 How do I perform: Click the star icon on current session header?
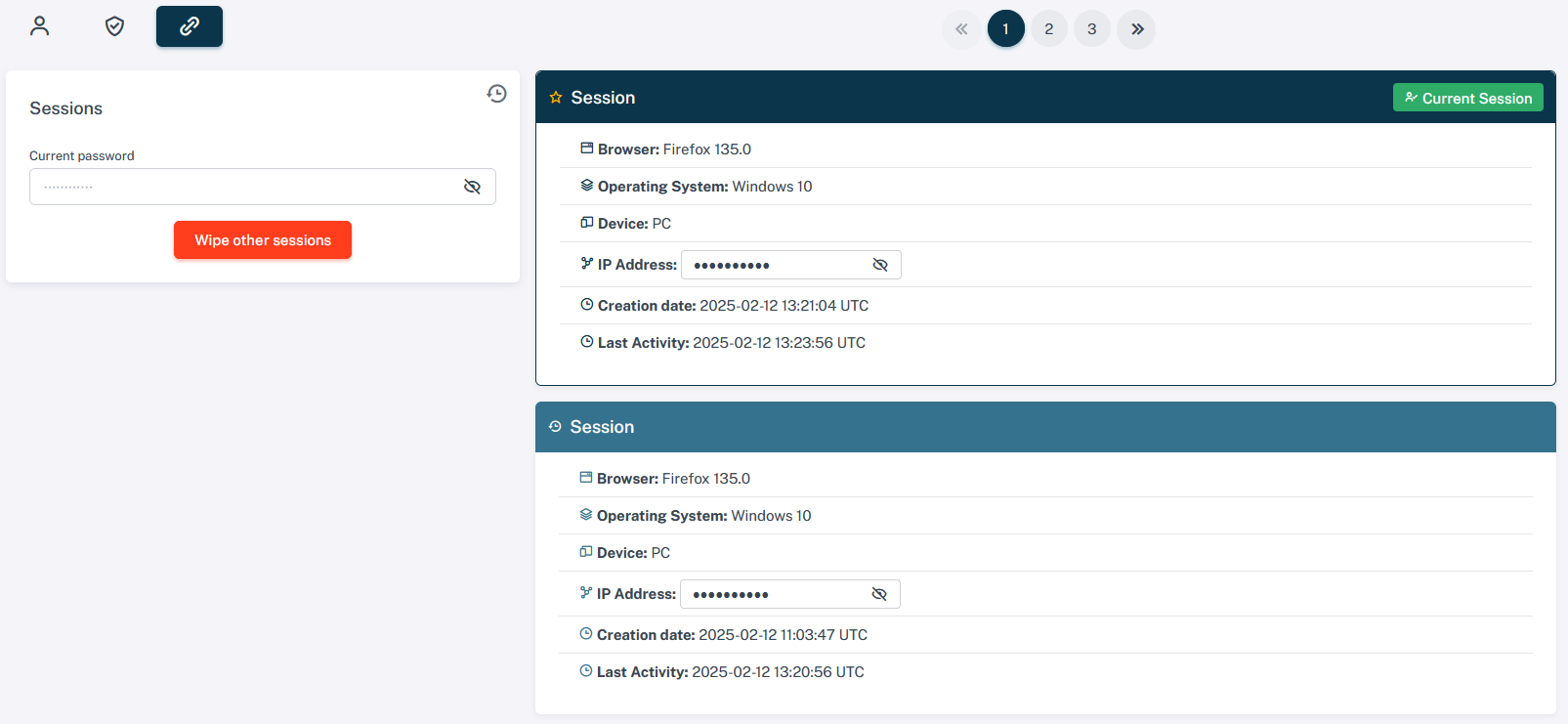coord(556,98)
